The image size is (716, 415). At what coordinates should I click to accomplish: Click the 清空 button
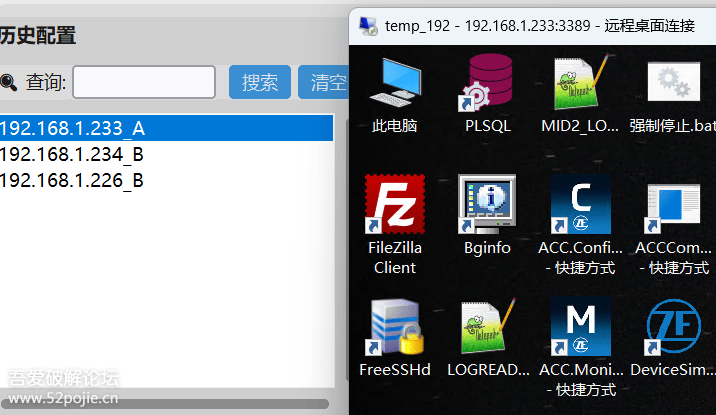click(323, 82)
